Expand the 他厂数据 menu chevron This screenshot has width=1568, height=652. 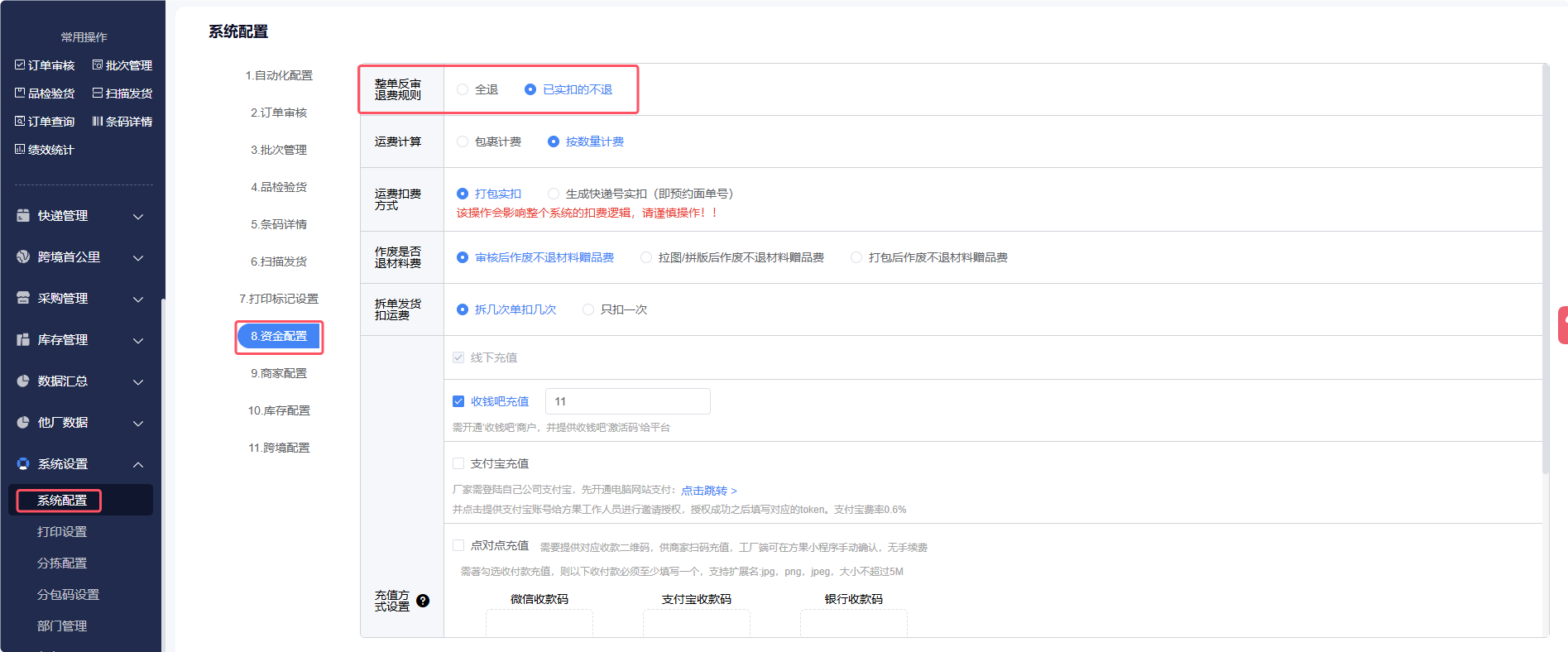[138, 423]
